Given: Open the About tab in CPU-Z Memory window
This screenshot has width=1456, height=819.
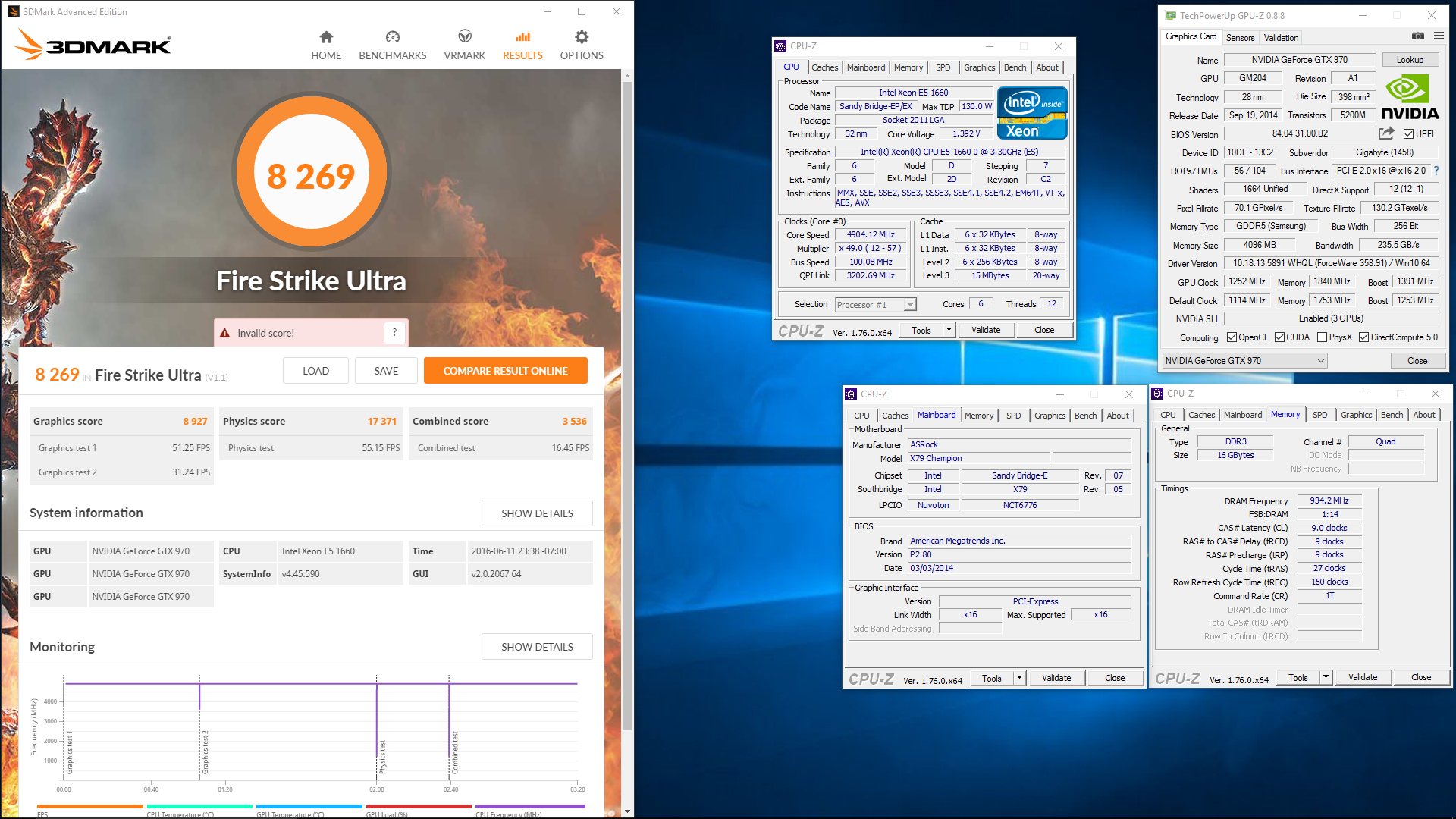Looking at the screenshot, I should click(1423, 415).
